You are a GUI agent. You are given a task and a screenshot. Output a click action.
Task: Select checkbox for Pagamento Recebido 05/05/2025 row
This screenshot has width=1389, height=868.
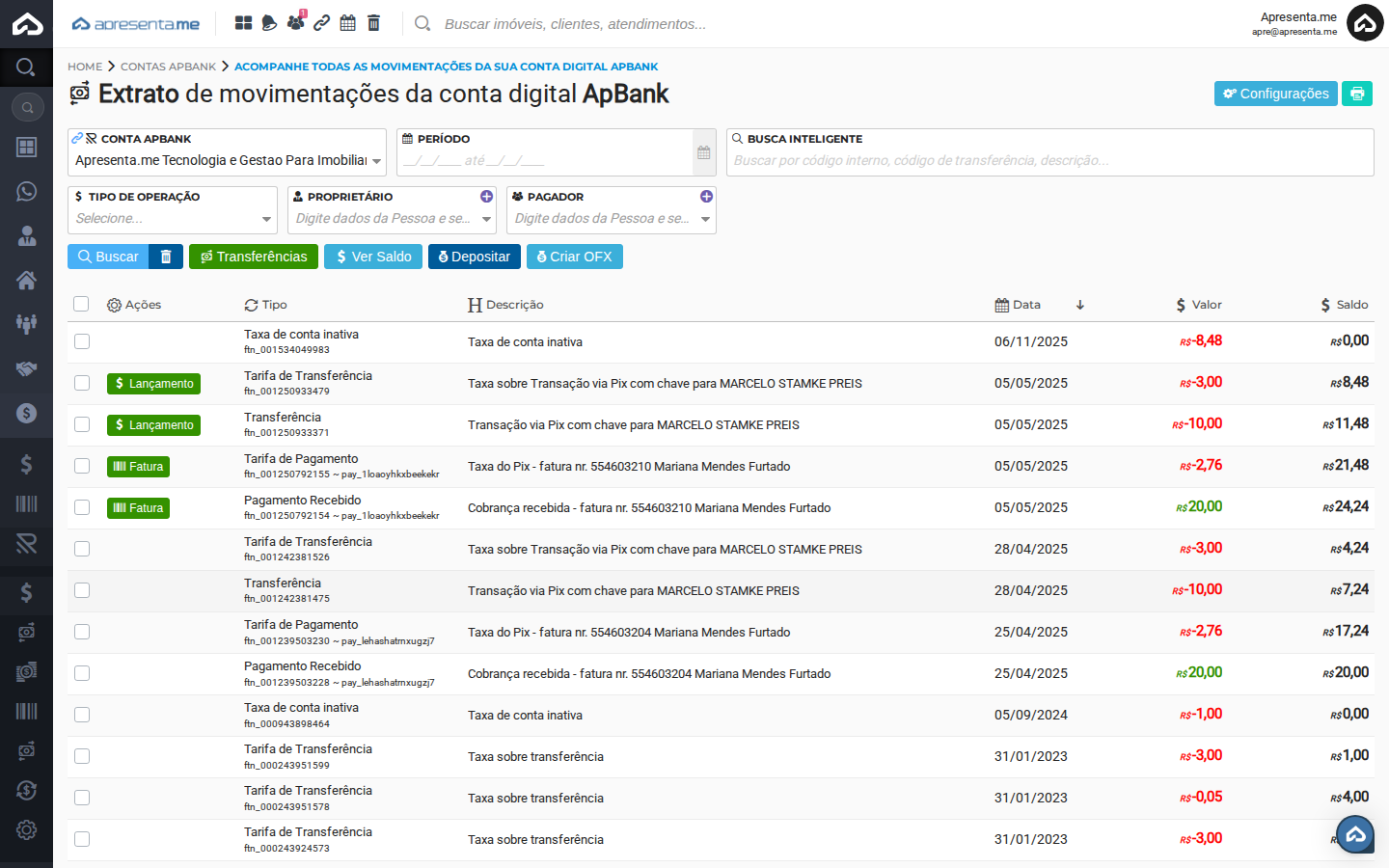82,507
